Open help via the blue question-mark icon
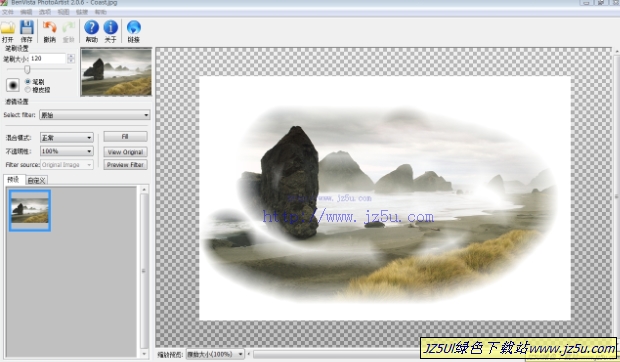This screenshot has height=362, width=620. coord(91,31)
